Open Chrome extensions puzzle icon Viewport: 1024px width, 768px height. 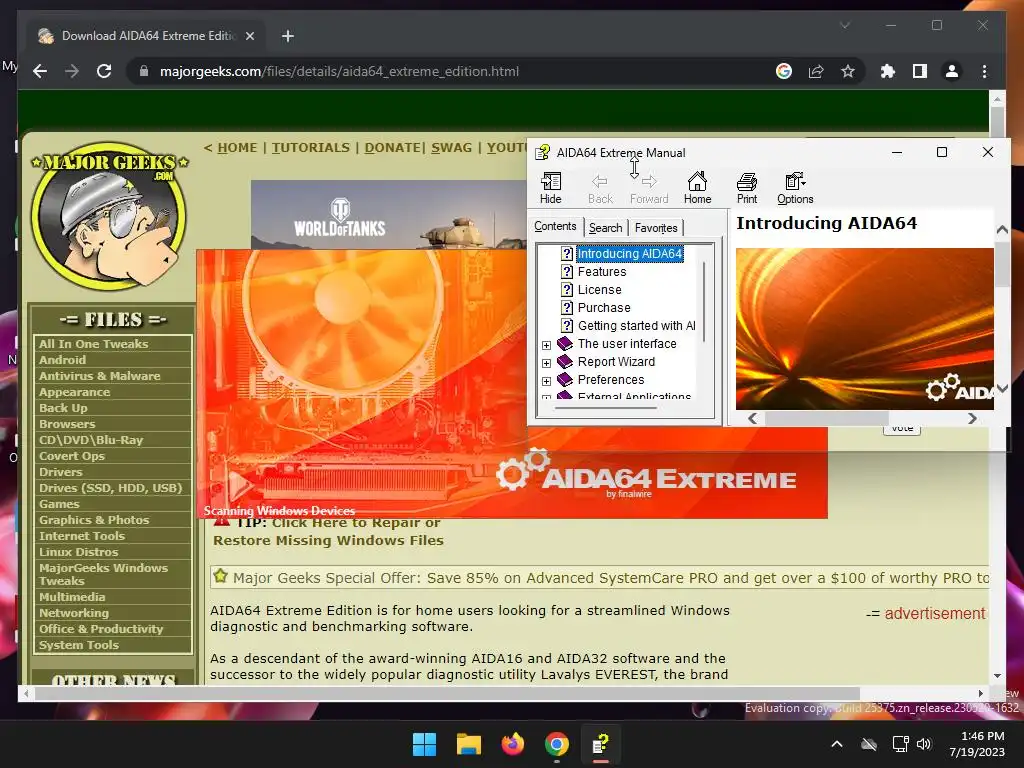click(888, 71)
